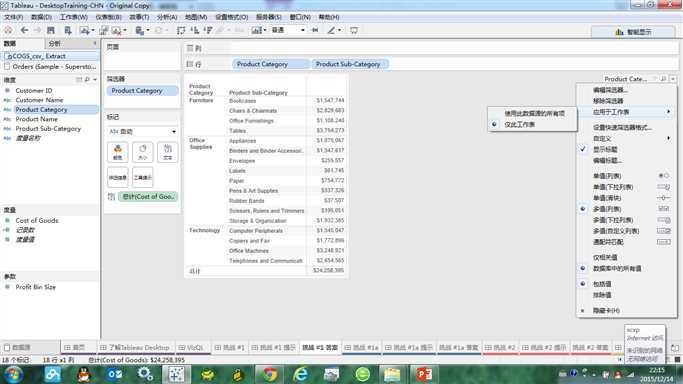Click the sort descending toolbar icon
The width and height of the screenshot is (683, 384).
[x=208, y=30]
